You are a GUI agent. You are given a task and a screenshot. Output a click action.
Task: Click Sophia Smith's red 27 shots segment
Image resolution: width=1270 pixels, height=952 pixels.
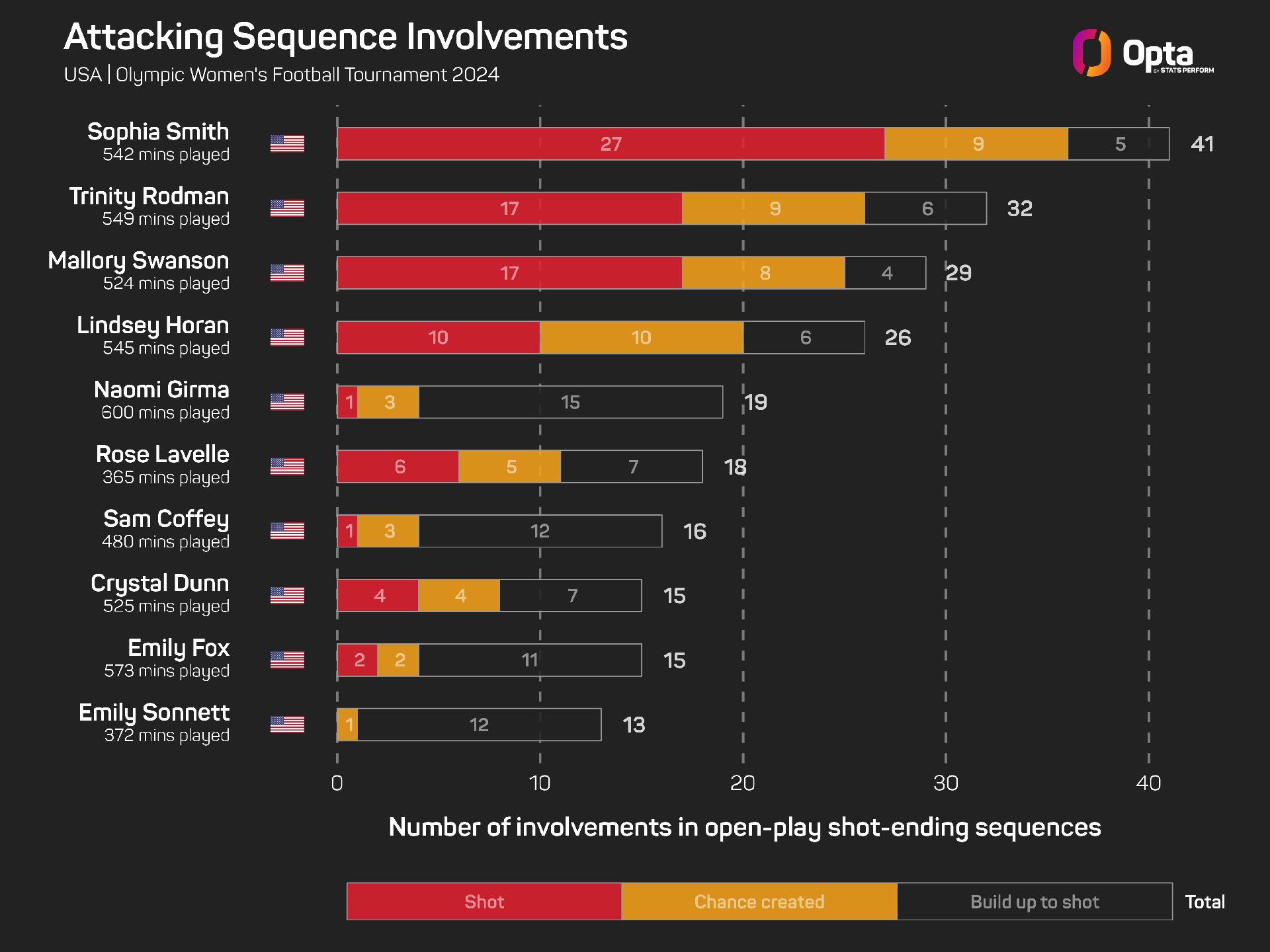click(611, 144)
